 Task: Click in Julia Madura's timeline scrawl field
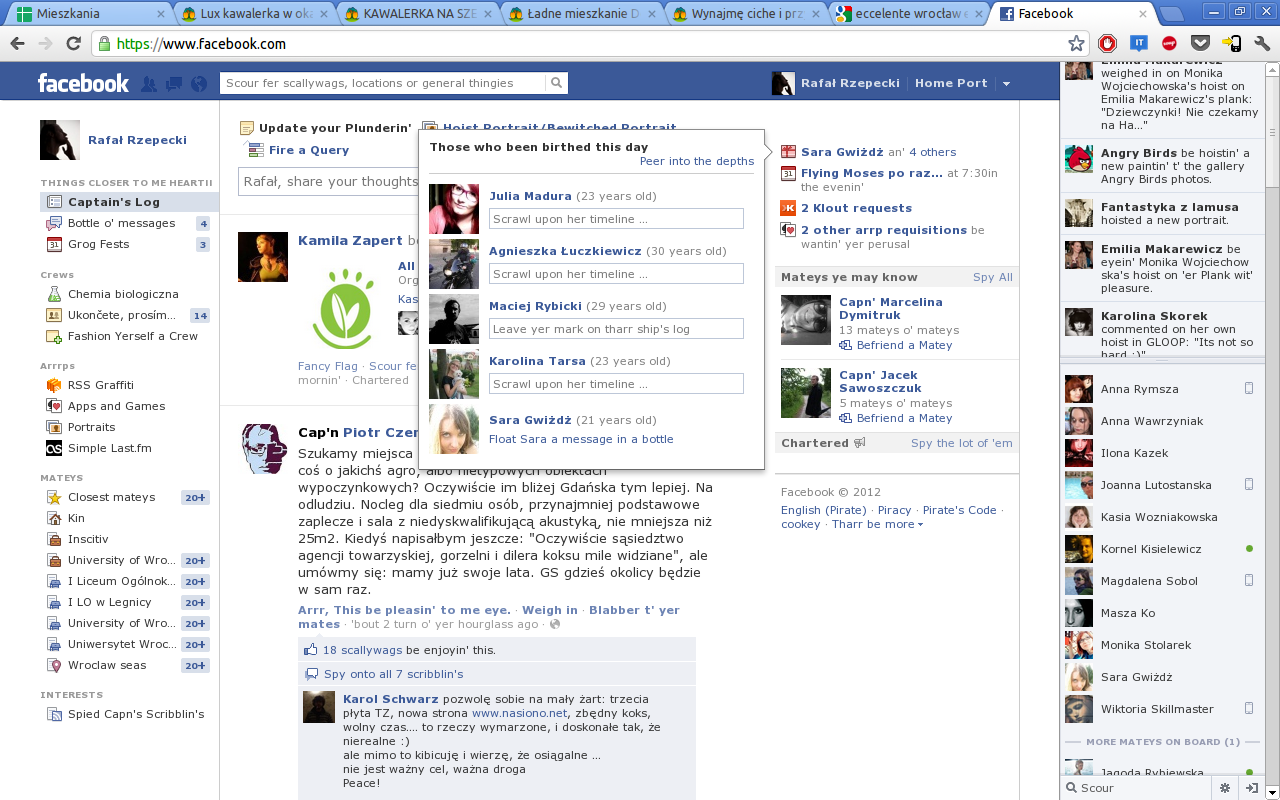coord(616,219)
